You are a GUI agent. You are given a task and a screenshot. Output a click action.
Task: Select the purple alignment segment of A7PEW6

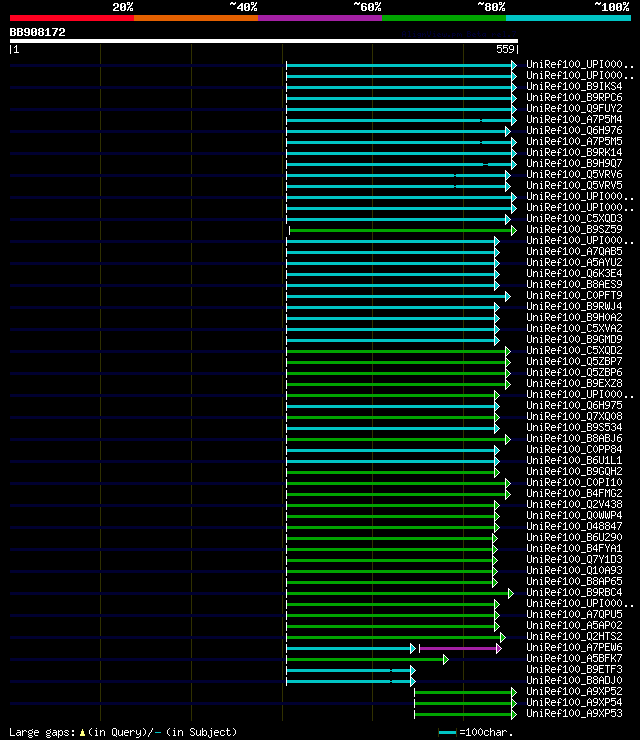pyautogui.click(x=458, y=648)
